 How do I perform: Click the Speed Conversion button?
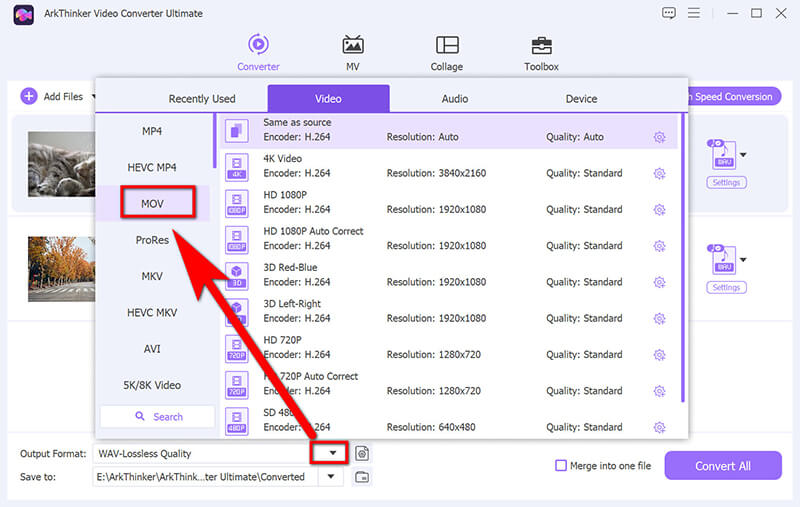click(734, 96)
